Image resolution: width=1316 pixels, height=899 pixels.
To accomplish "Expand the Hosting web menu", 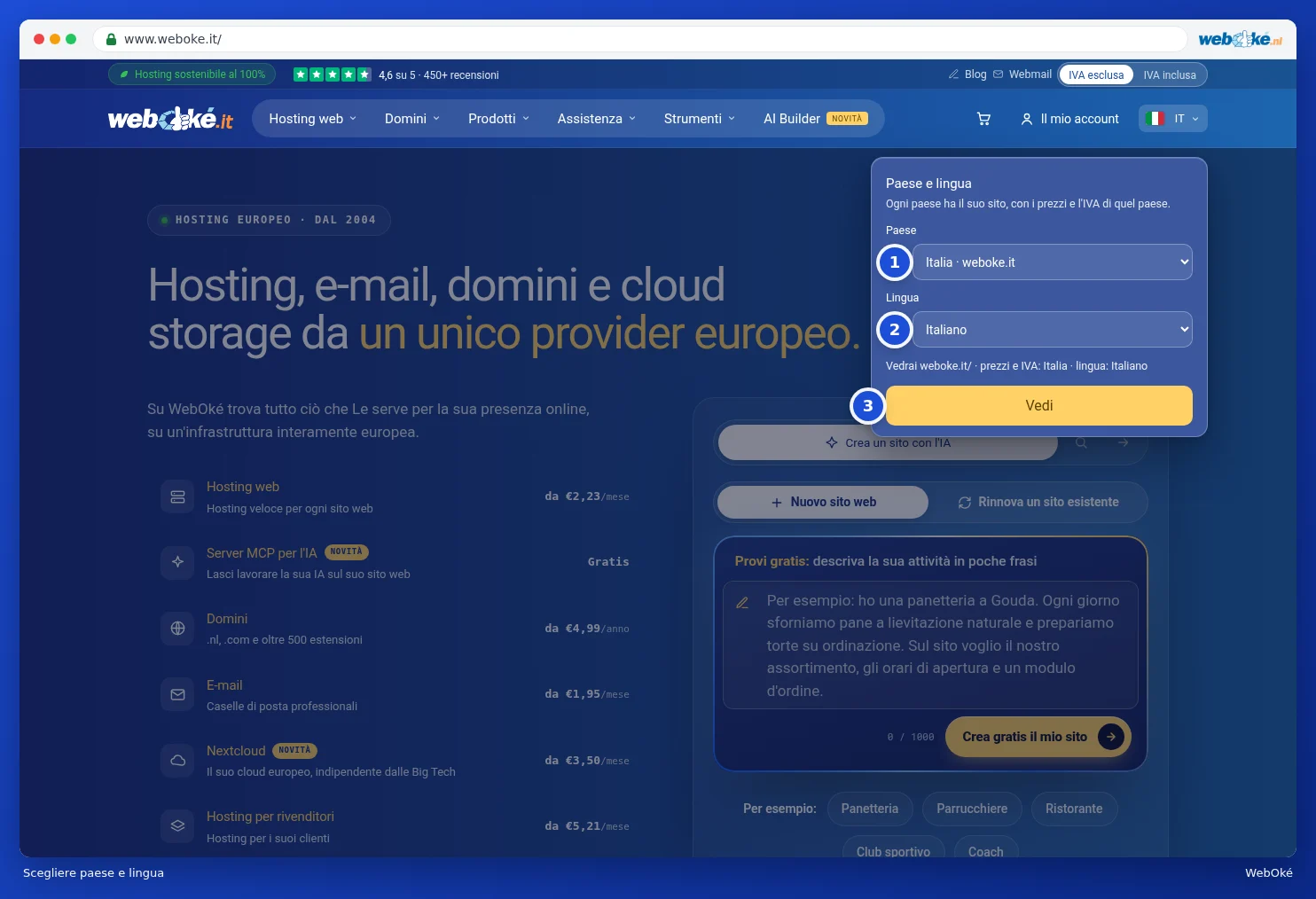I will click(313, 119).
